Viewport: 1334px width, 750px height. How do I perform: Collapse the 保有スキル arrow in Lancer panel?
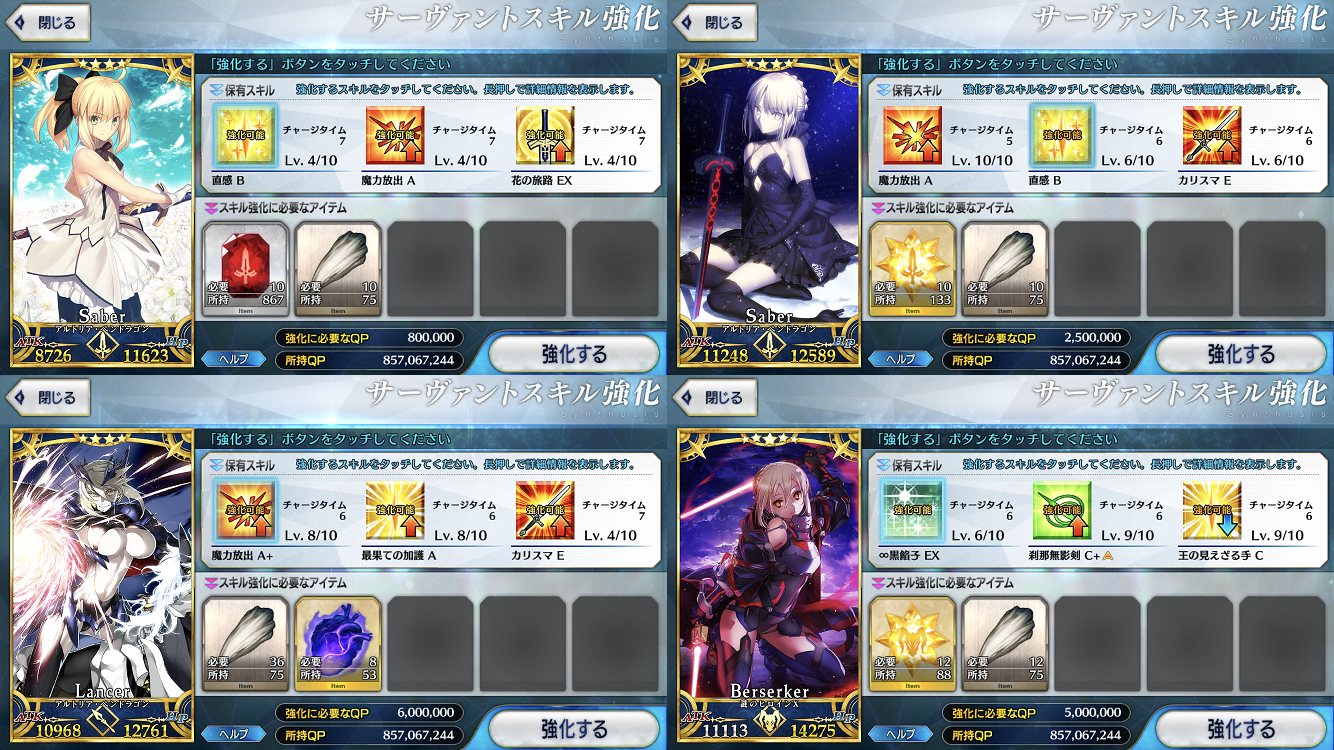211,465
